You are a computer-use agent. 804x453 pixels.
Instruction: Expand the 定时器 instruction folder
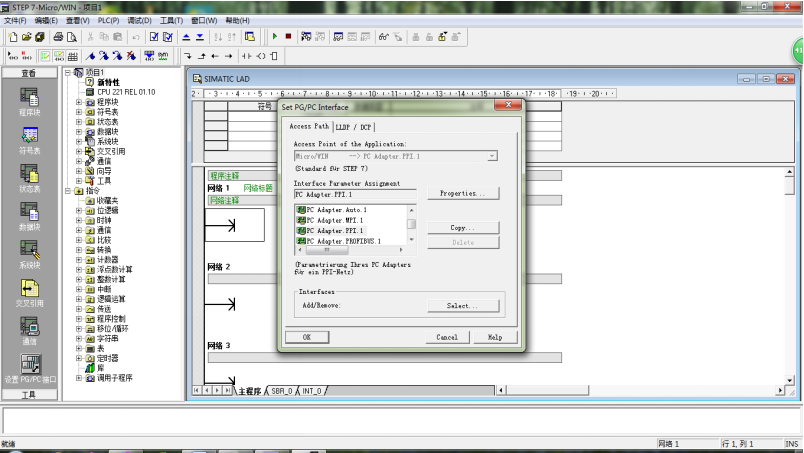point(79,358)
